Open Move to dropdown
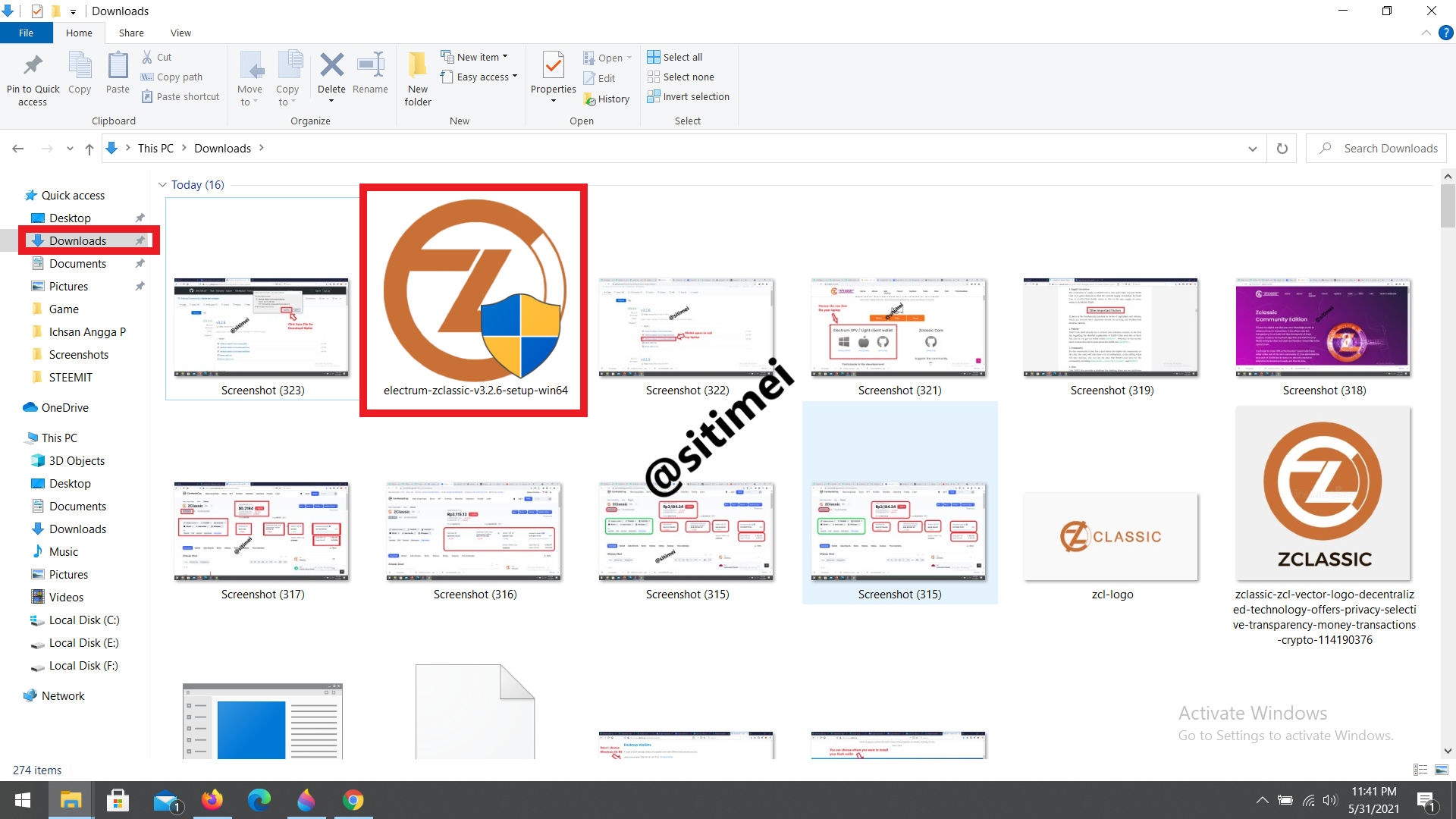This screenshot has width=1456, height=819. click(249, 96)
